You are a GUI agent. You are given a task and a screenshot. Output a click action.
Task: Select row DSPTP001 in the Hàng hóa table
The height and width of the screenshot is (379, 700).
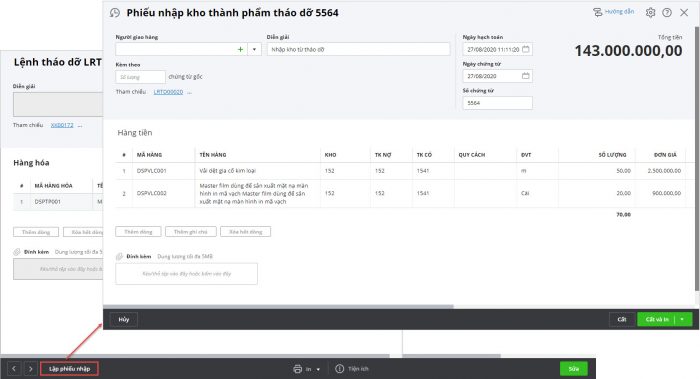click(x=58, y=202)
